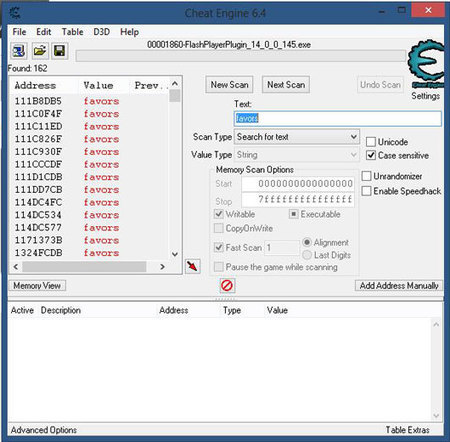Copy selected addresses with the red arrow icon

tap(193, 266)
